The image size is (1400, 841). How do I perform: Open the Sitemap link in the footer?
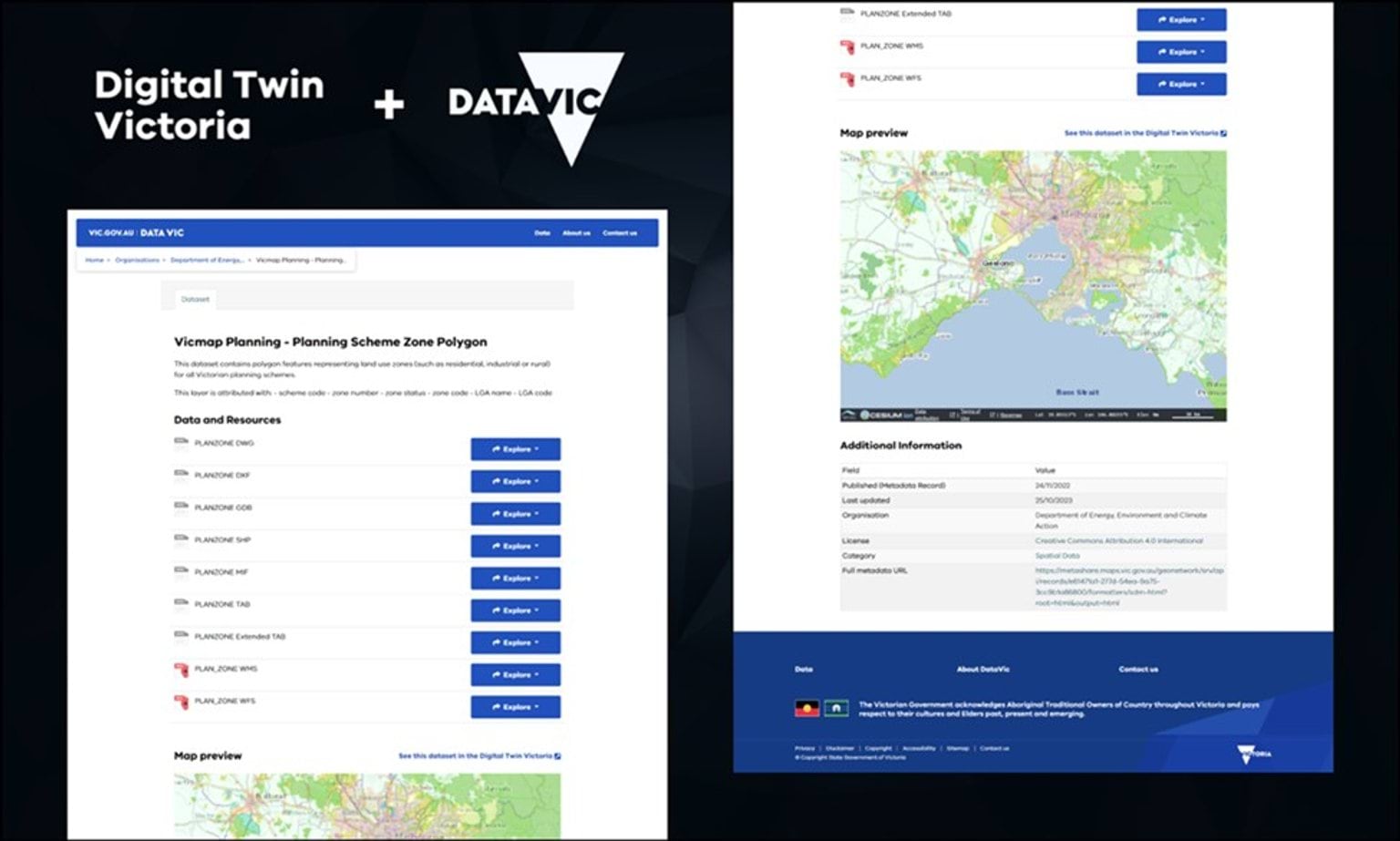pos(957,748)
